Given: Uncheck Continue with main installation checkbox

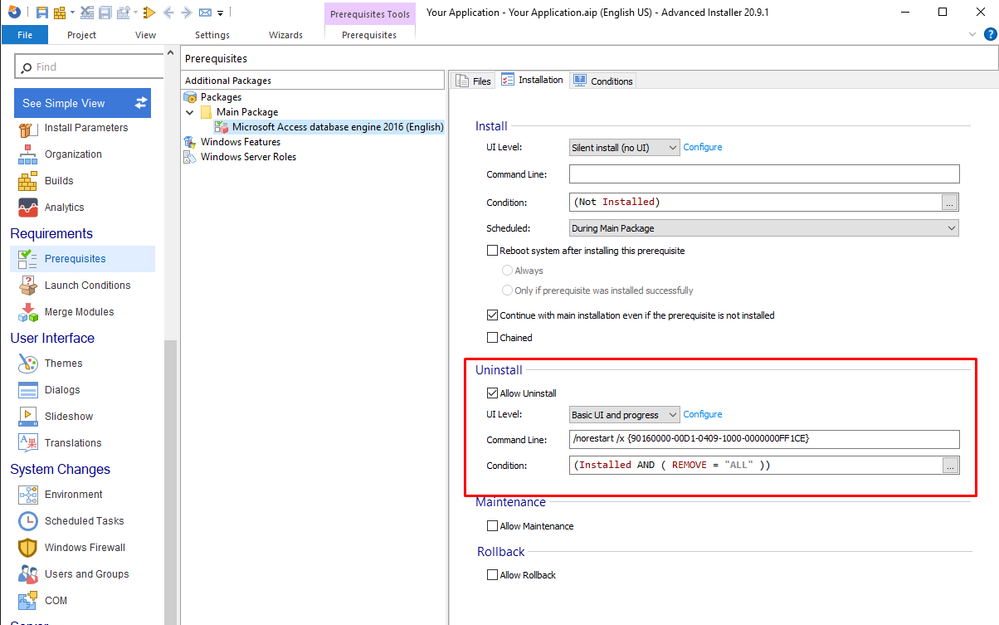Looking at the screenshot, I should pyautogui.click(x=492, y=315).
